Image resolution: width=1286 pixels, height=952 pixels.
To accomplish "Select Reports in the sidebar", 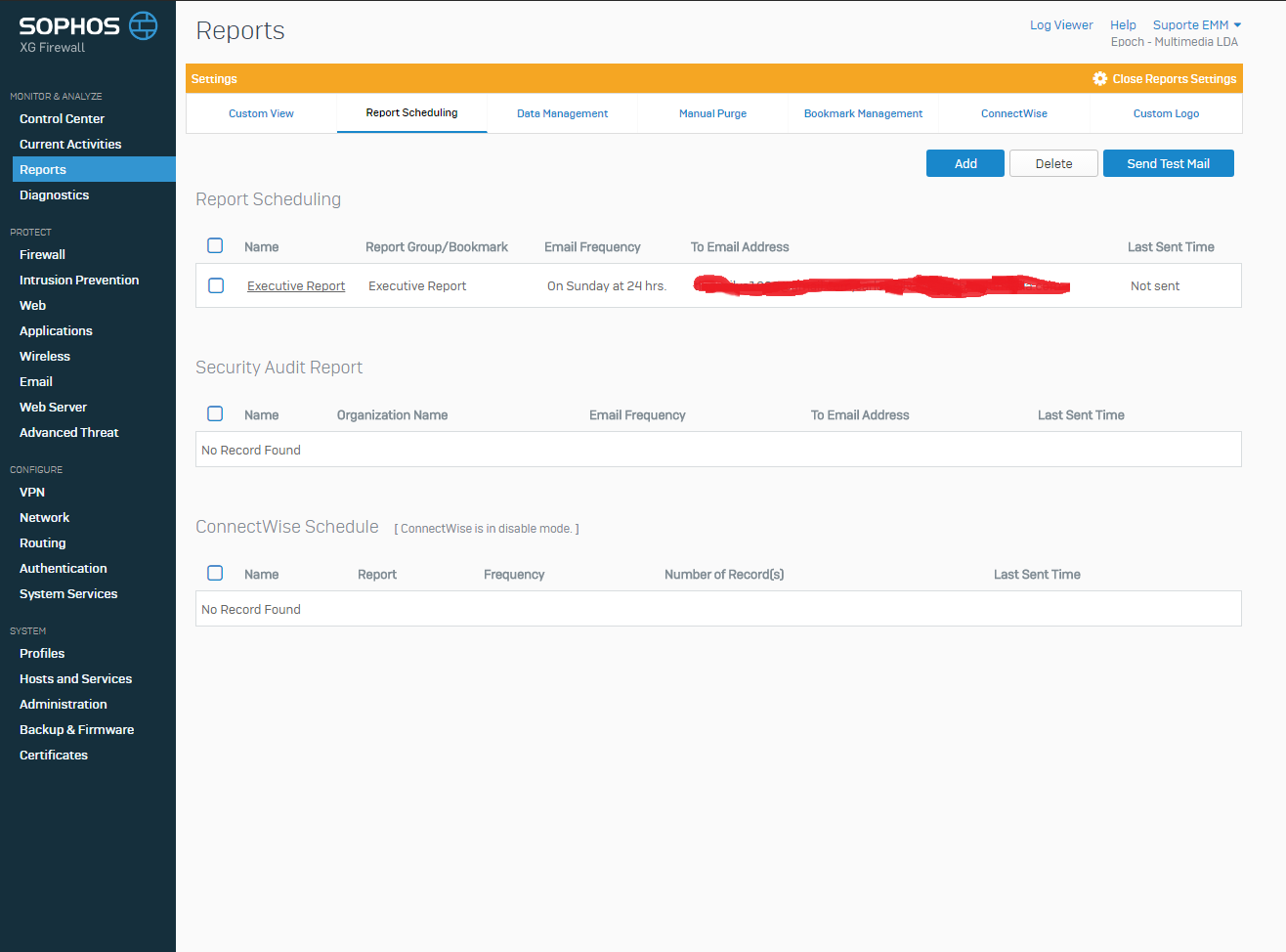I will (94, 169).
